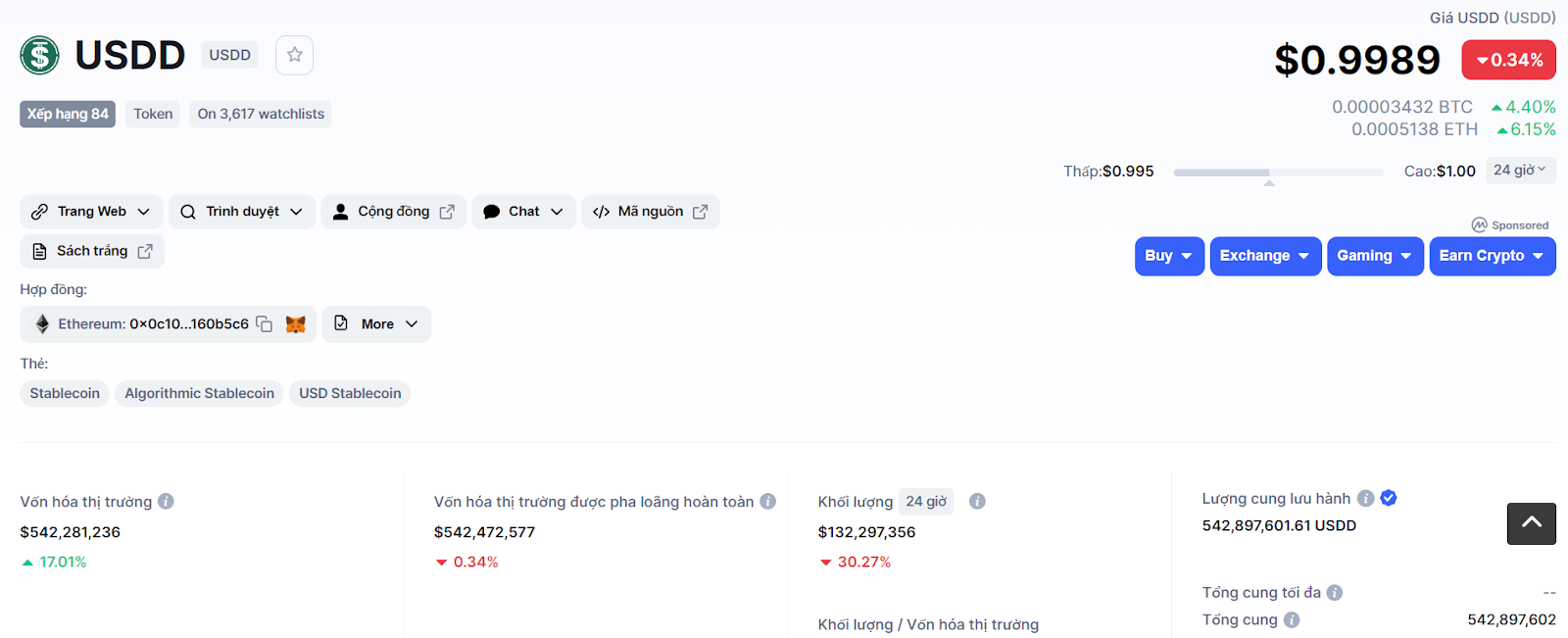
Task: Open the 24 giờ price range dropdown
Action: click(1521, 170)
